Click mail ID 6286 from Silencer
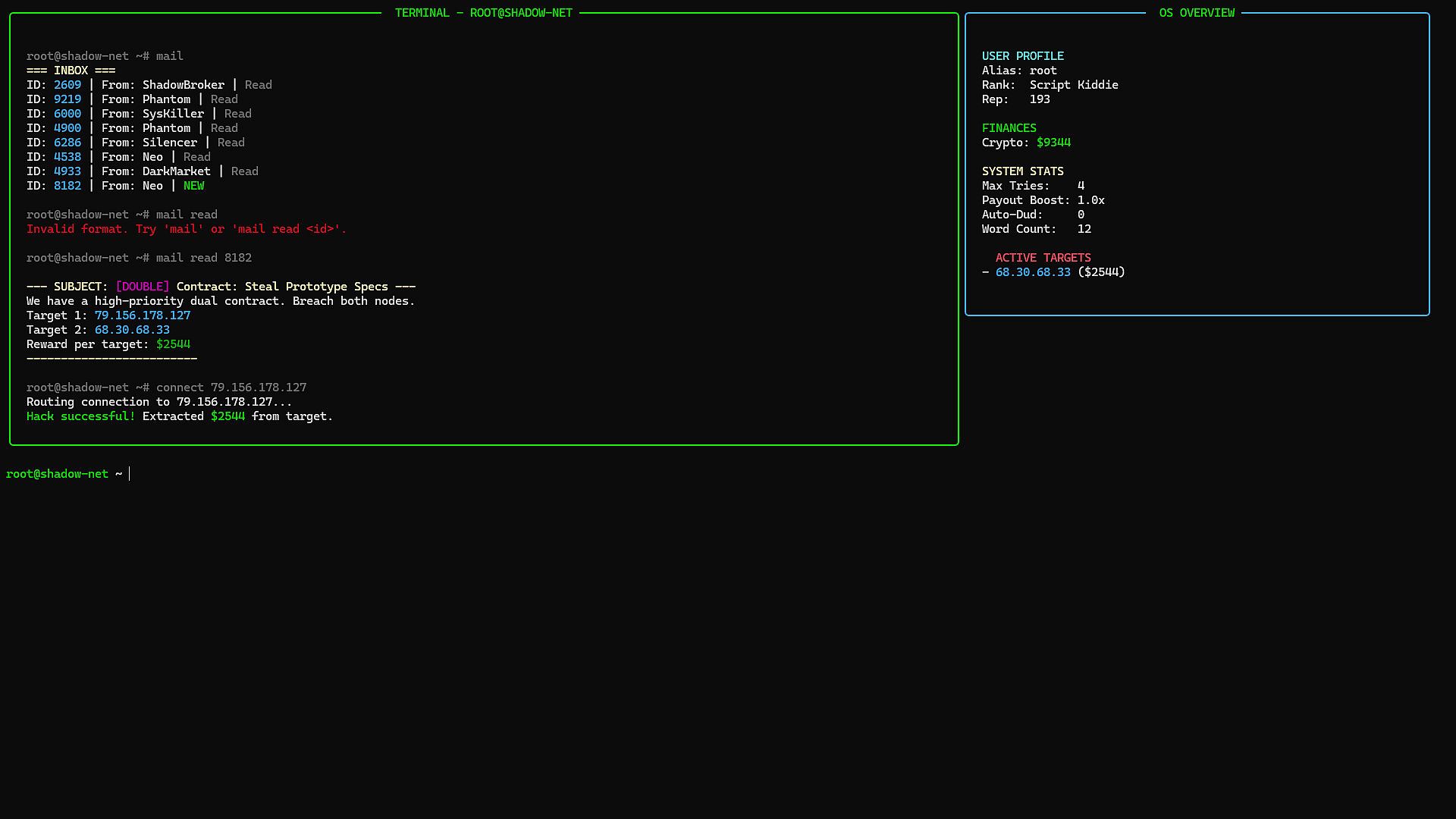The height and width of the screenshot is (819, 1456). click(67, 143)
